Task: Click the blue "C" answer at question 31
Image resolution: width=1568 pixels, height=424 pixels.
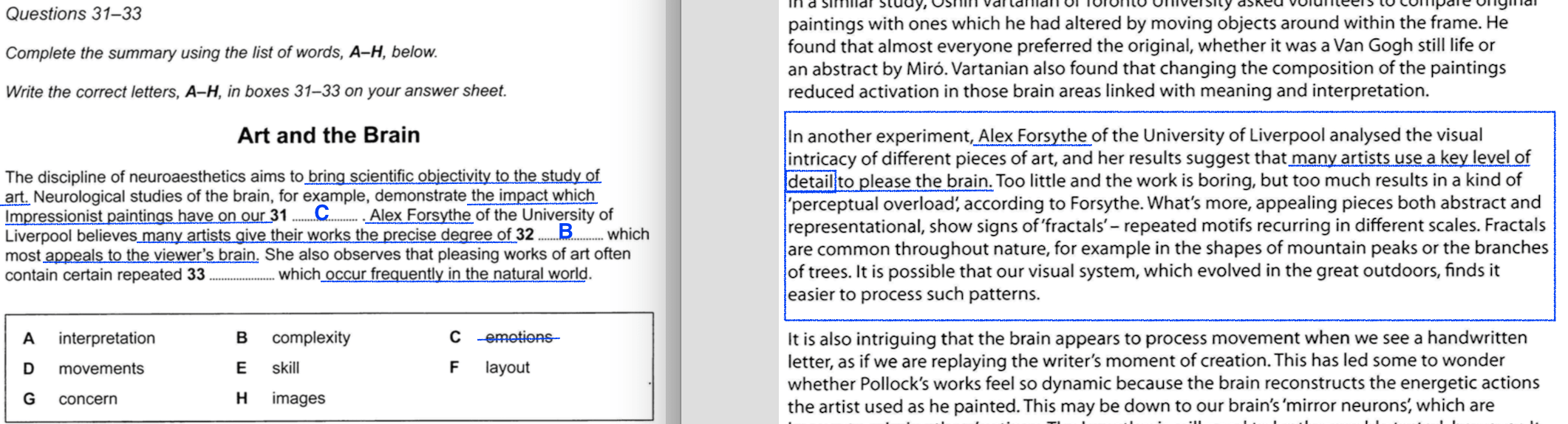Action: pyautogui.click(x=321, y=213)
